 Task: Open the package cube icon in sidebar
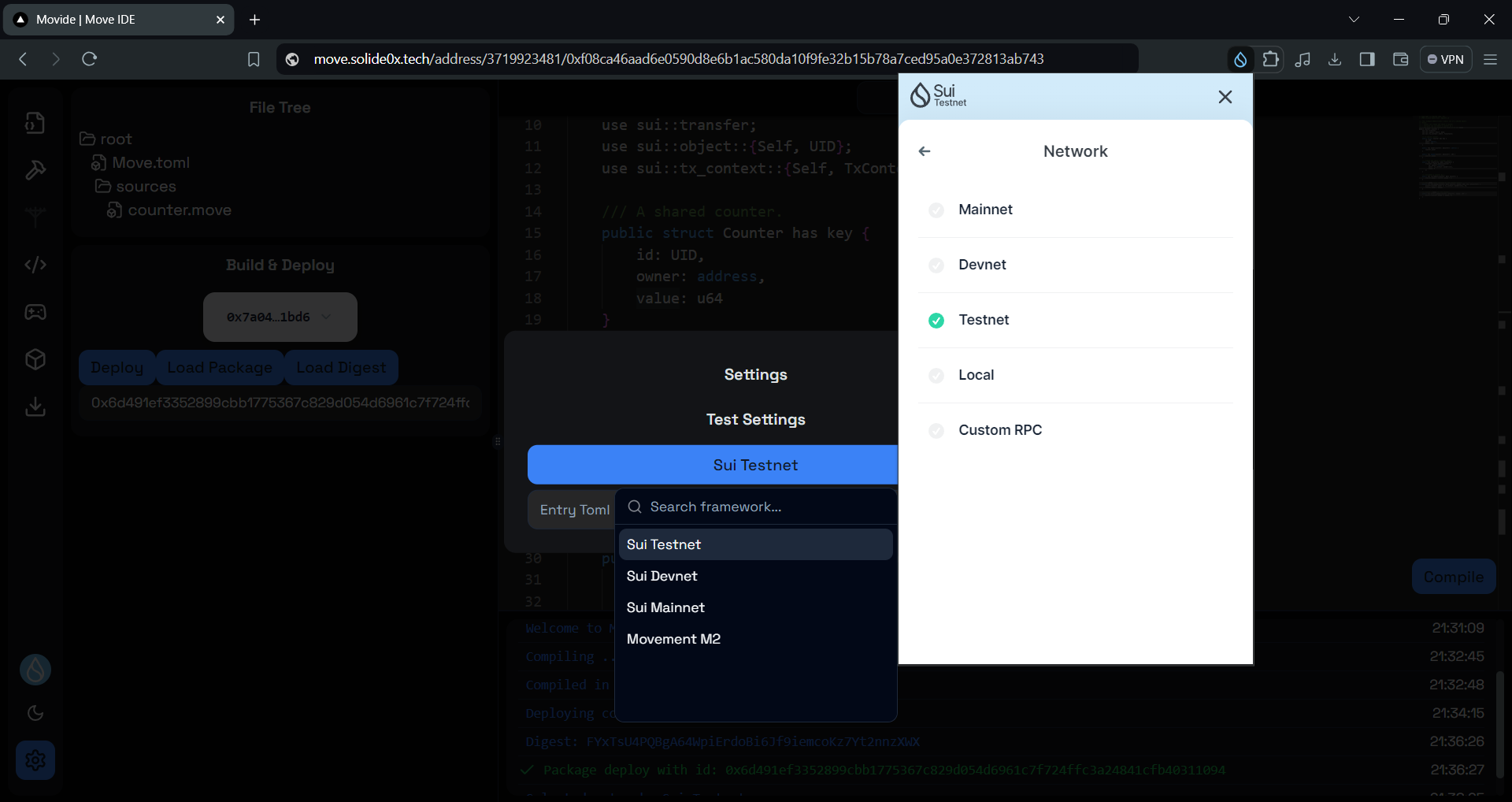click(x=35, y=359)
